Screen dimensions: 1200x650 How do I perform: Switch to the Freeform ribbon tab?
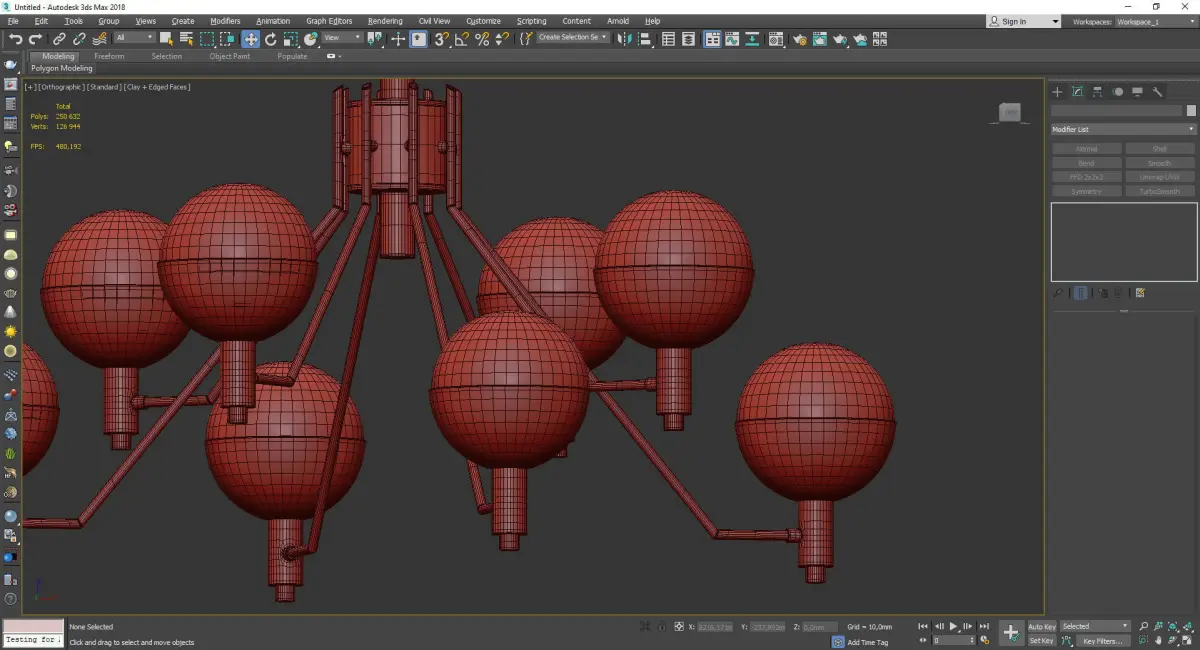click(x=109, y=56)
